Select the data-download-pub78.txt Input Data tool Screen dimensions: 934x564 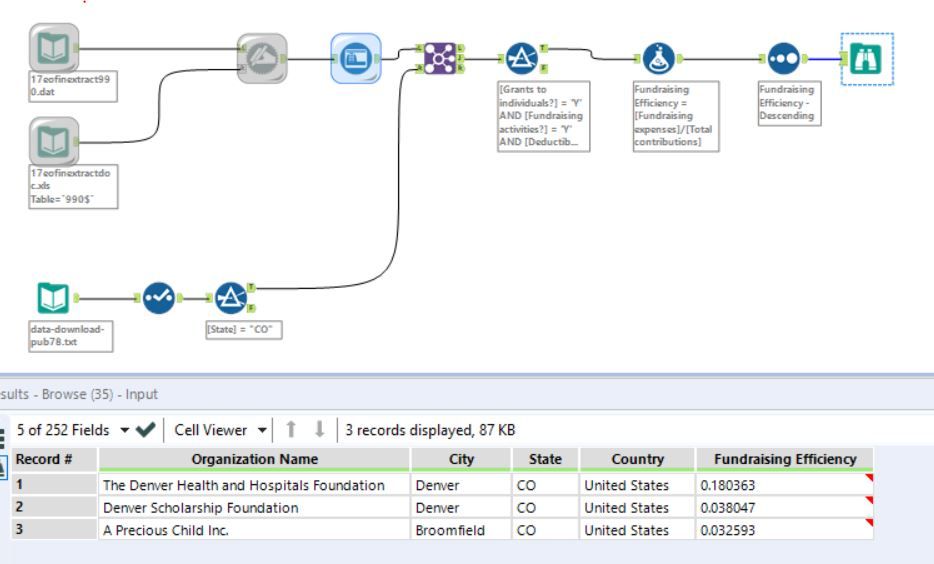[54, 298]
